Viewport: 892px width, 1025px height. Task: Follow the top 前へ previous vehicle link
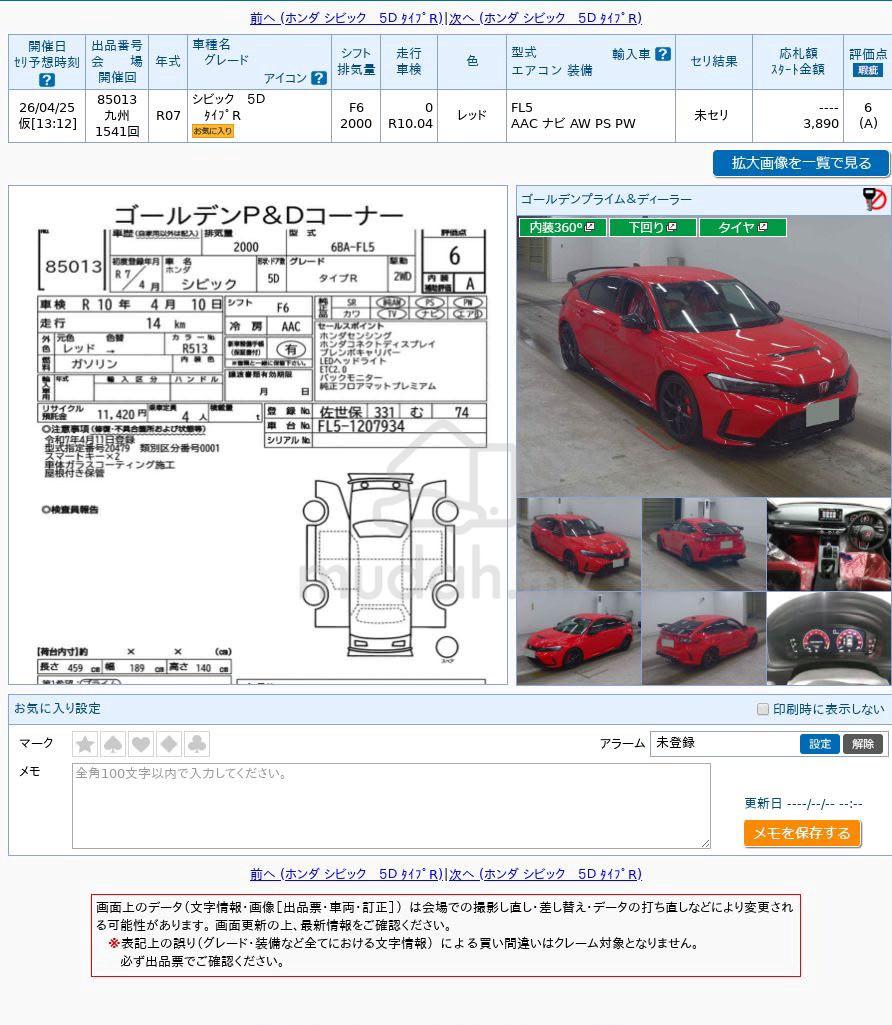(x=346, y=18)
